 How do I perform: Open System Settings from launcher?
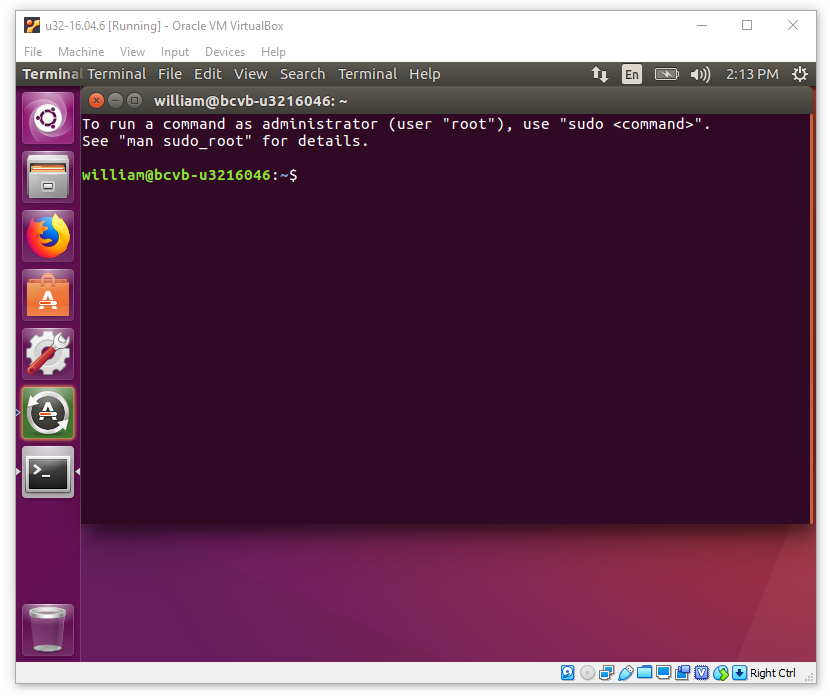click(x=47, y=354)
